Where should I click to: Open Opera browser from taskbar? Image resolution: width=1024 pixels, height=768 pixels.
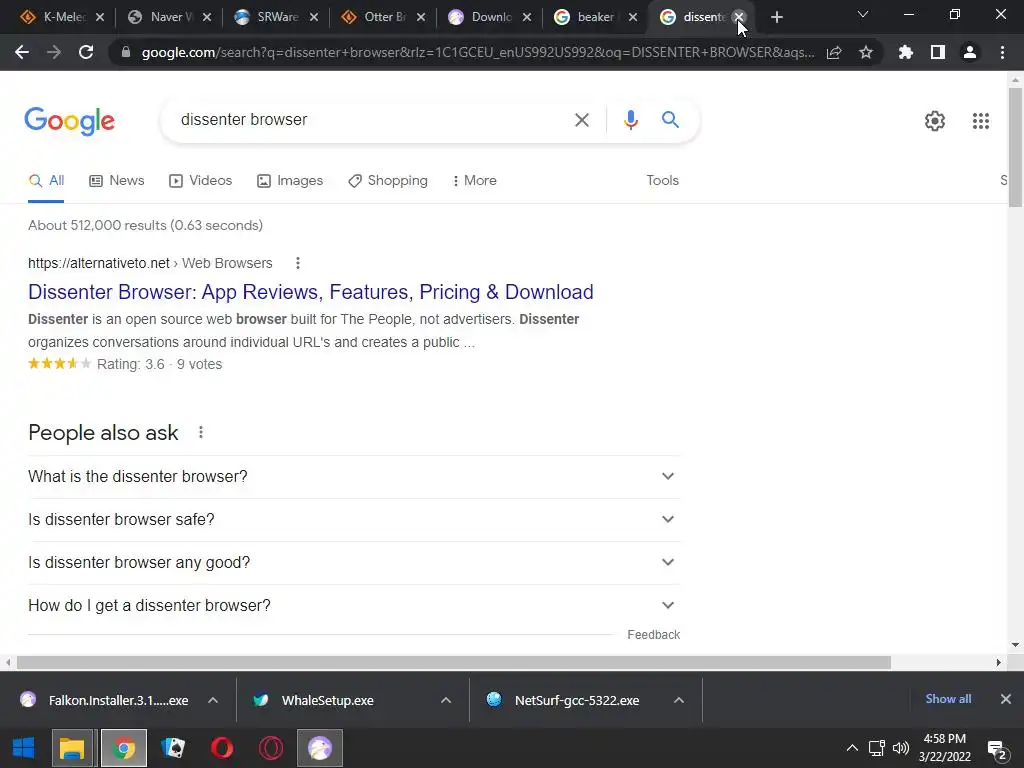pos(222,748)
